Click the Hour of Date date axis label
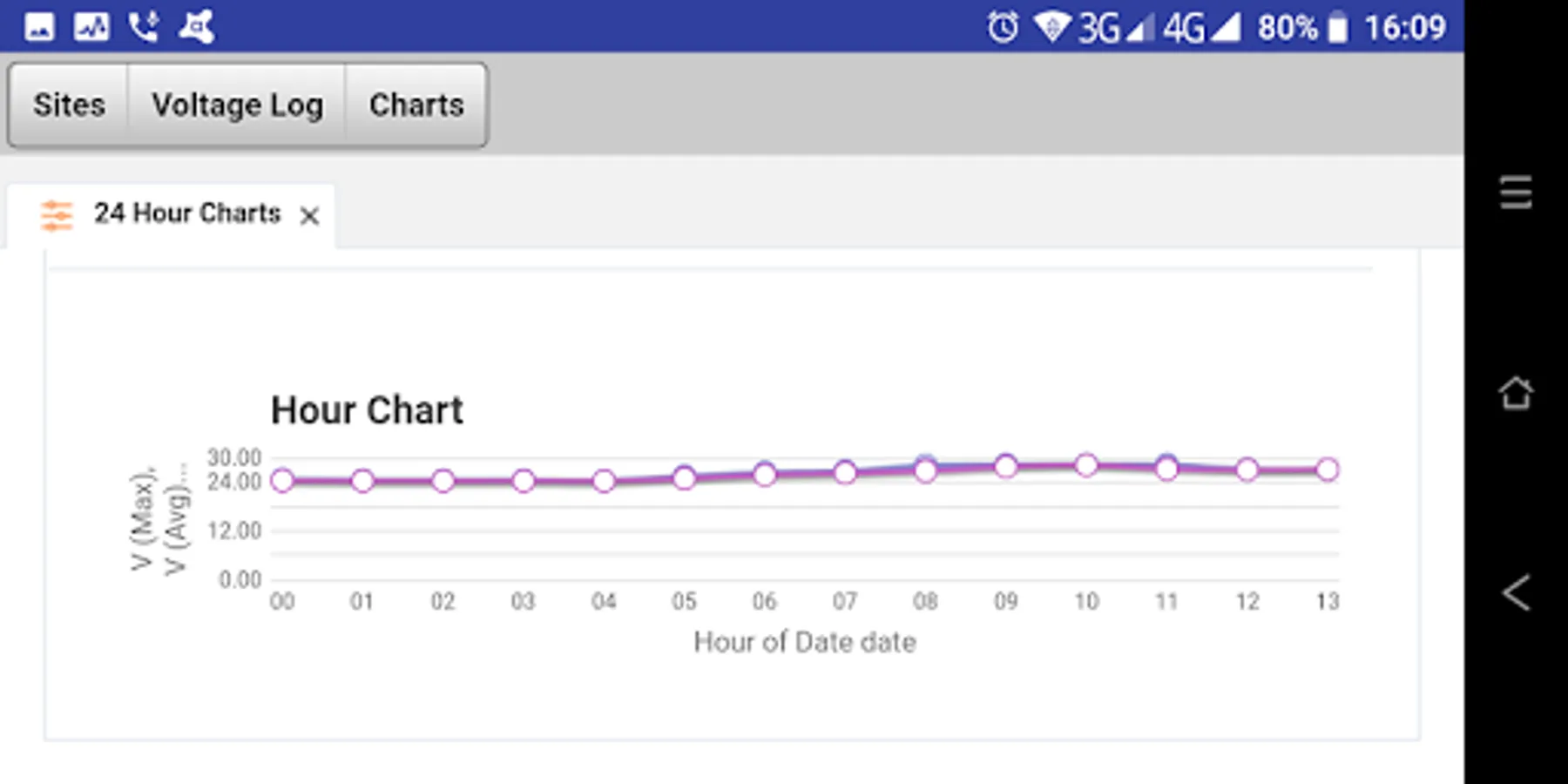The image size is (1568, 784). pyautogui.click(x=805, y=643)
